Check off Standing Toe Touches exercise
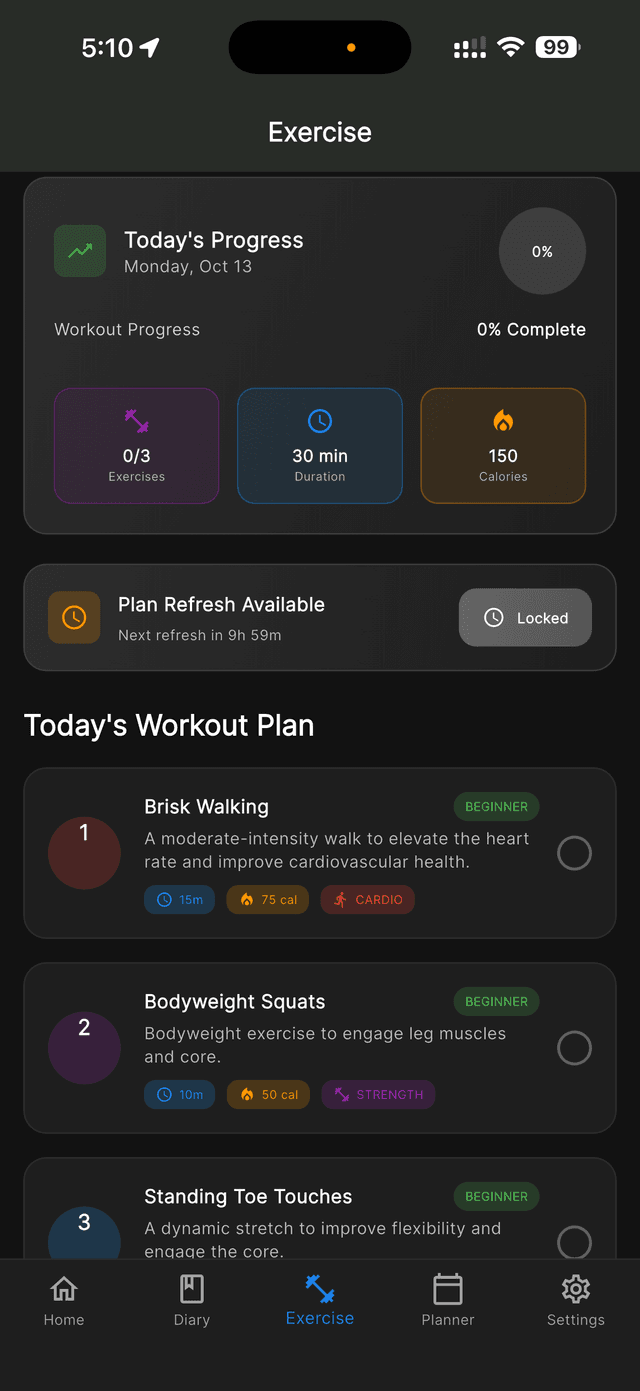Image resolution: width=640 pixels, height=1391 pixels. pyautogui.click(x=574, y=1242)
